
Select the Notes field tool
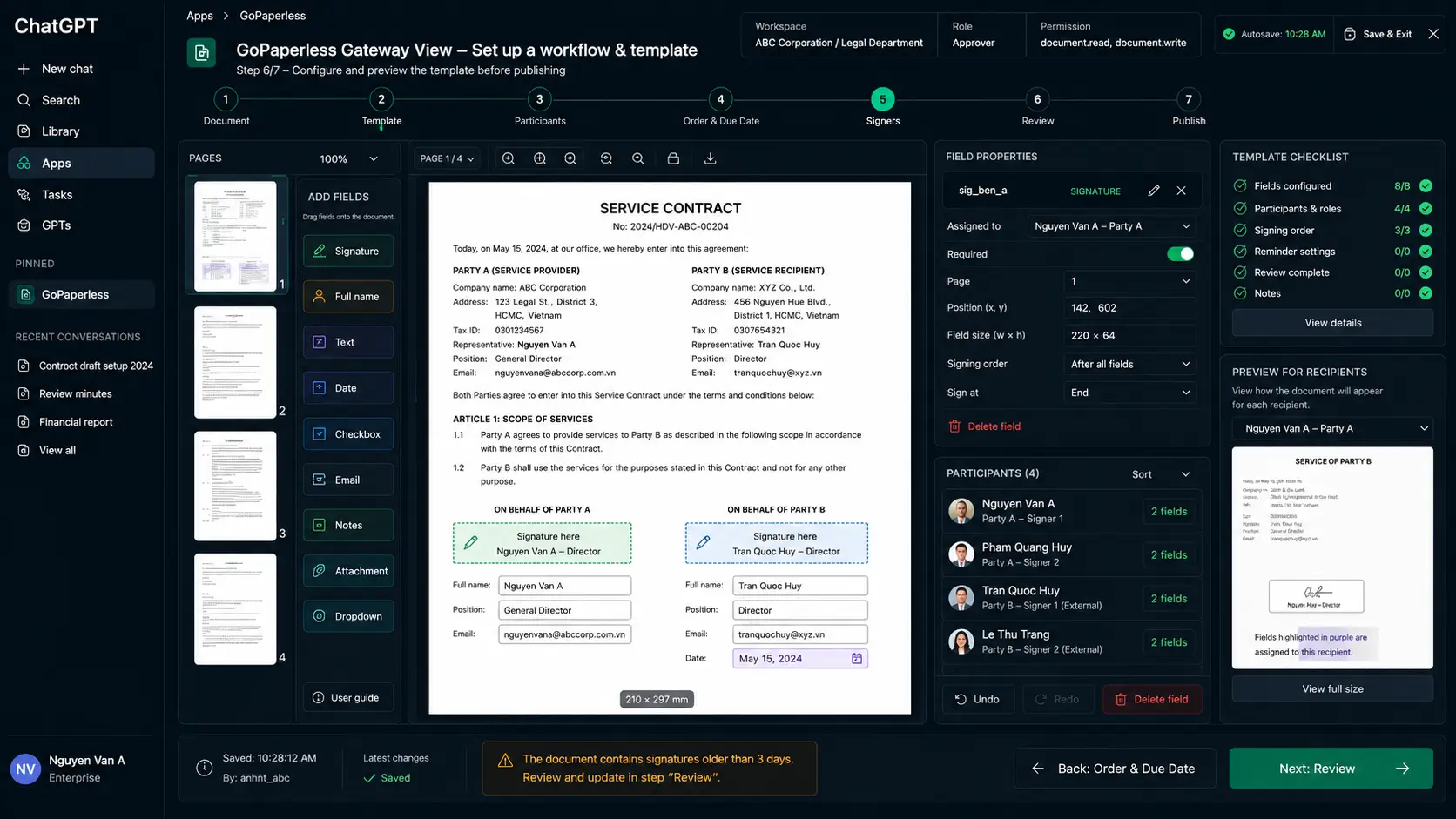tap(348, 525)
